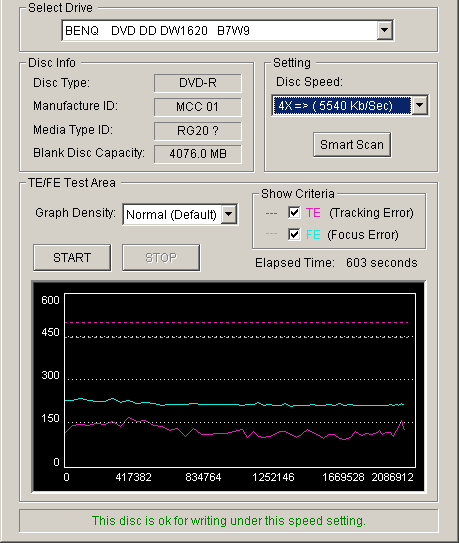
Task: Click the magenta TE dashed legend marker
Action: tap(271, 213)
